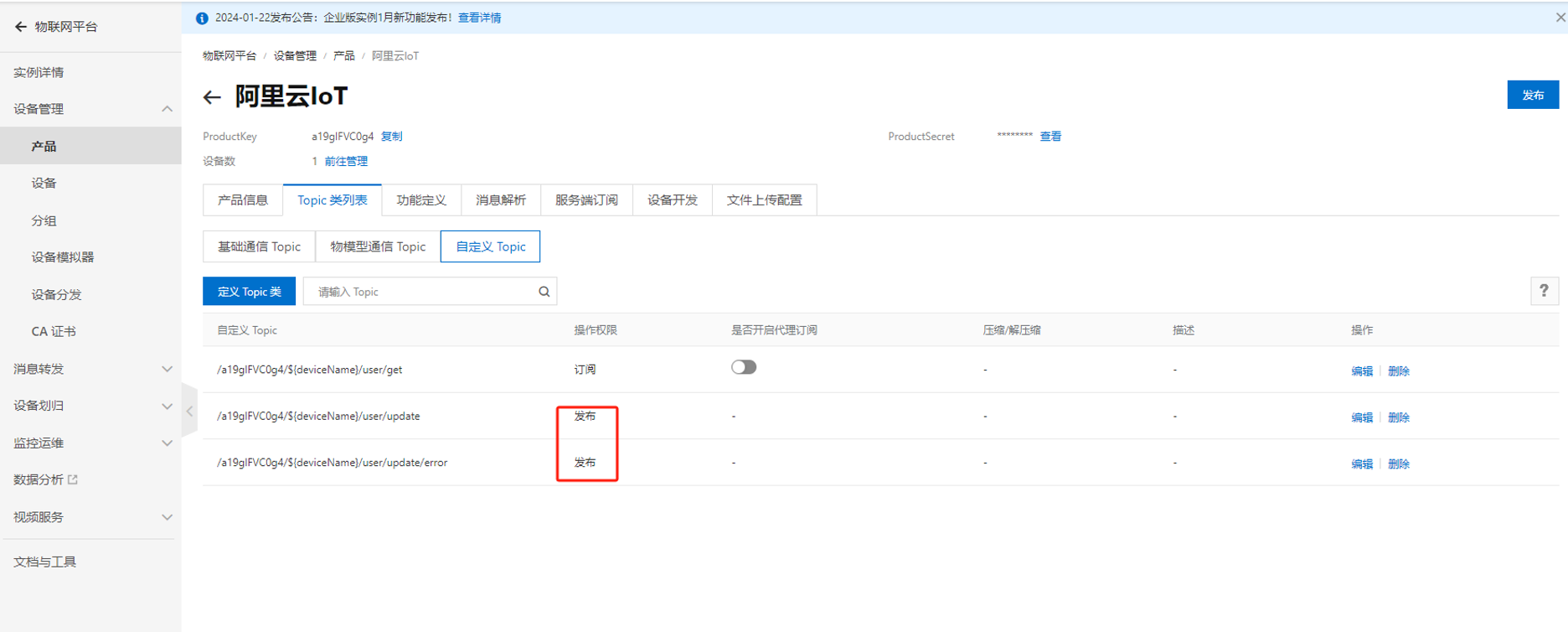This screenshot has width=1568, height=632.
Task: Expand the 消息转发 menu section
Action: (167, 369)
